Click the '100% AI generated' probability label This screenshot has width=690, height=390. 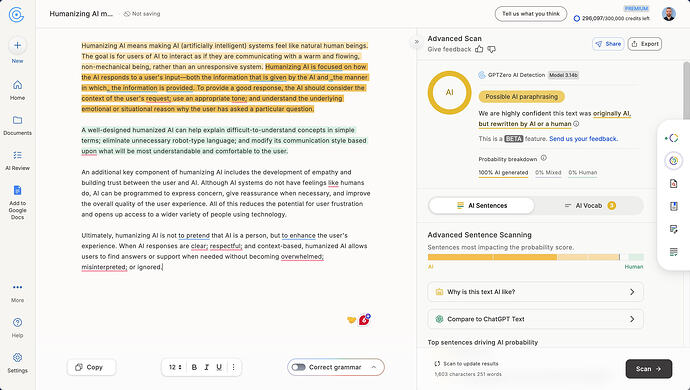[503, 173]
